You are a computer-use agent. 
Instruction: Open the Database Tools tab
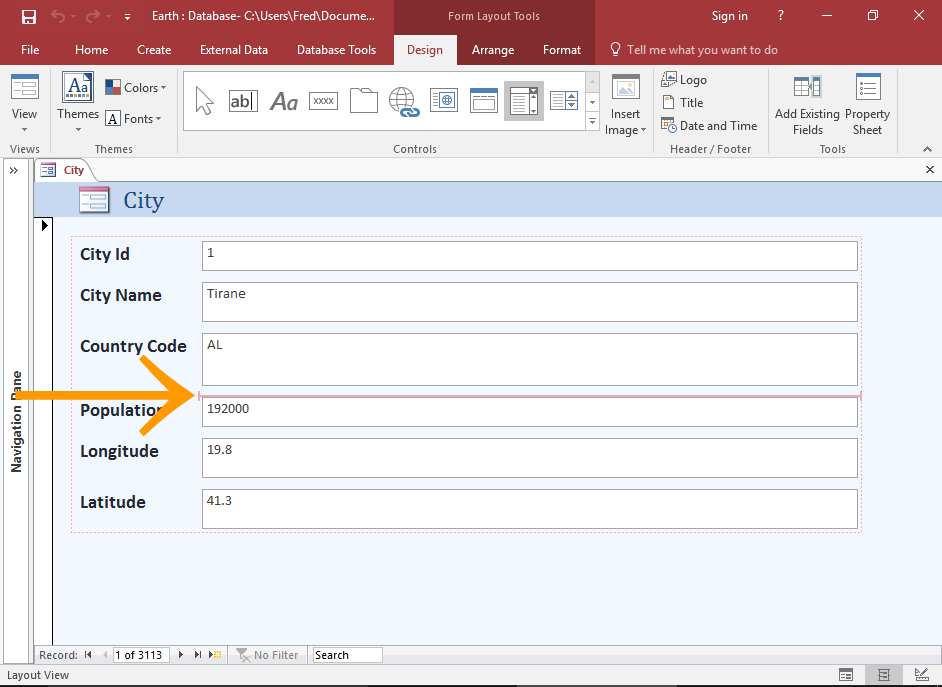(336, 50)
